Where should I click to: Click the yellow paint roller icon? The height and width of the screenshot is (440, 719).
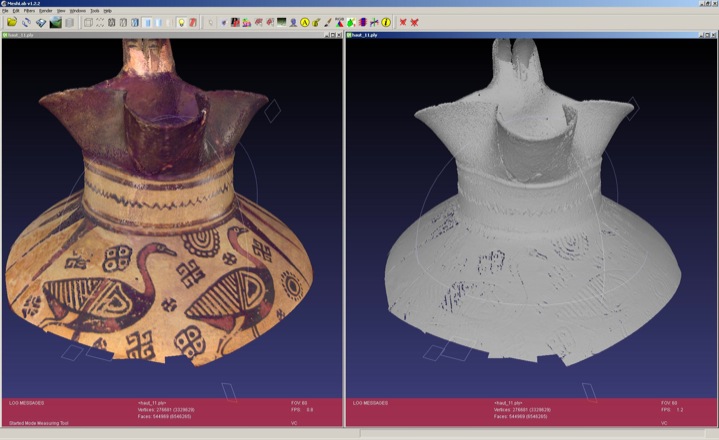point(316,22)
